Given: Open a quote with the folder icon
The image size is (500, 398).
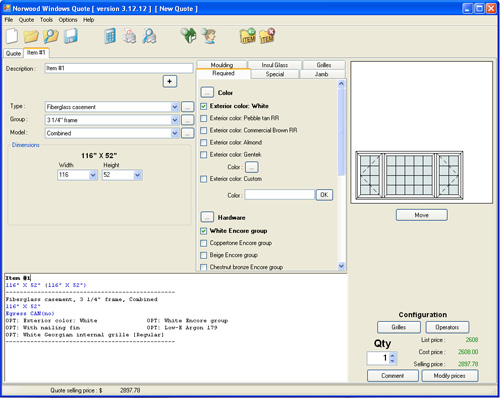Looking at the screenshot, I should [31, 36].
